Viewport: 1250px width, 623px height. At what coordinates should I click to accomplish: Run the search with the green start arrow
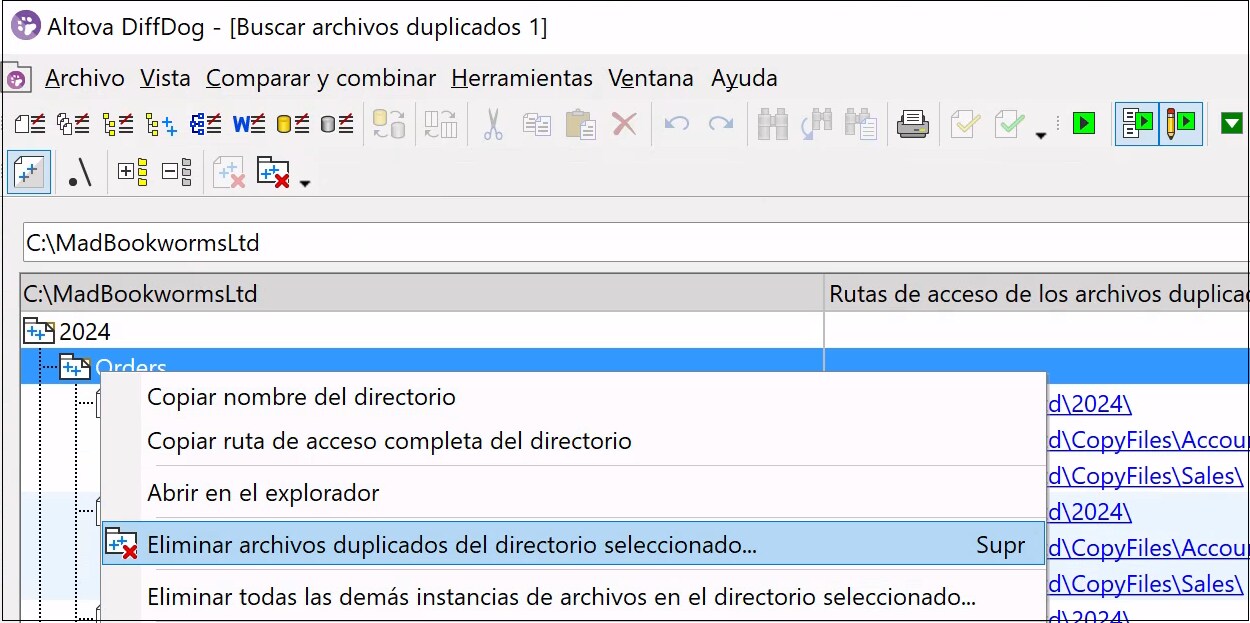tap(1083, 122)
